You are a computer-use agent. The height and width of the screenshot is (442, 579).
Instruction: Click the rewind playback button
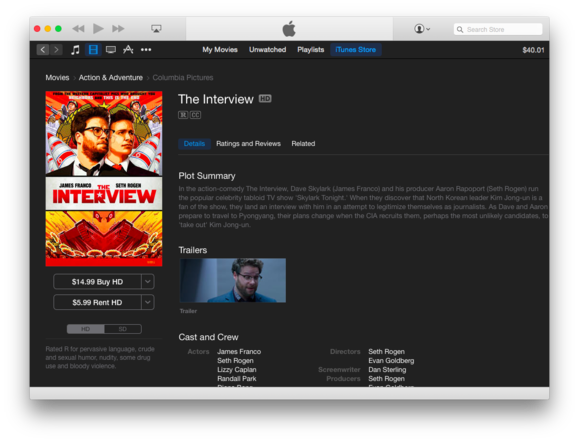tap(78, 29)
